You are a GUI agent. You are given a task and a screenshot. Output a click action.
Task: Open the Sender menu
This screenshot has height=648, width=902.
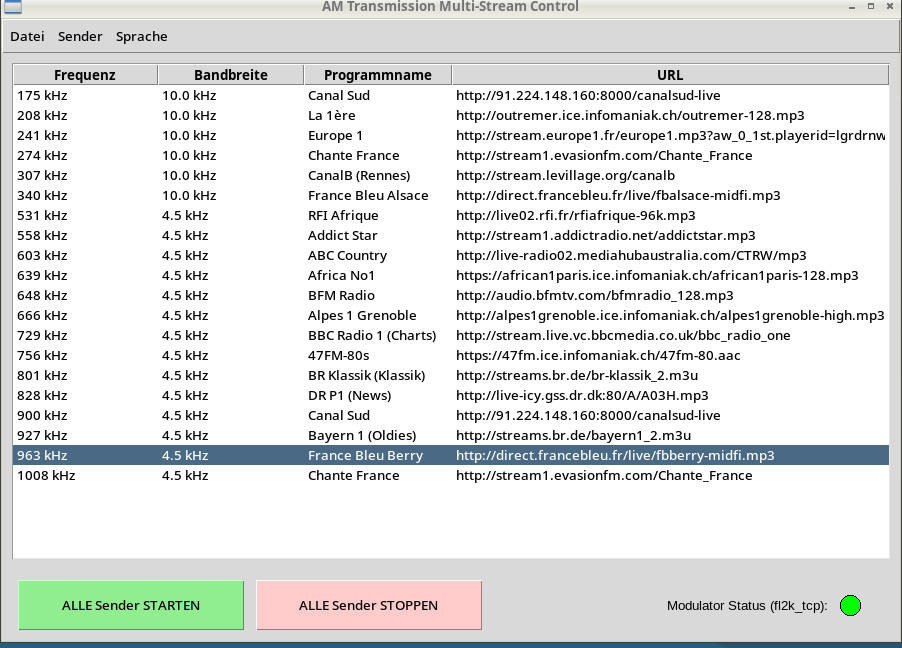80,36
